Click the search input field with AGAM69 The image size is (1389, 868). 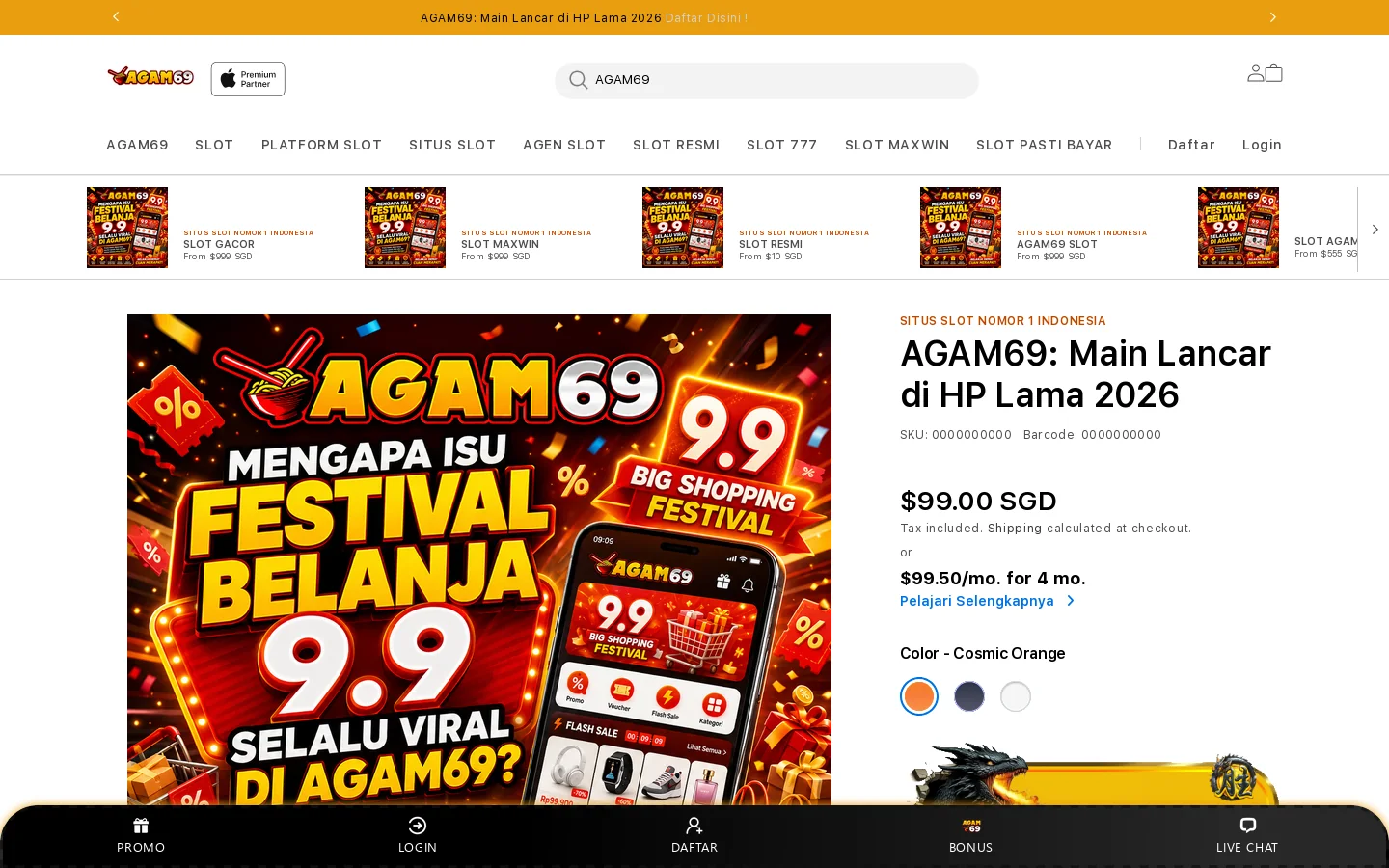[767, 80]
